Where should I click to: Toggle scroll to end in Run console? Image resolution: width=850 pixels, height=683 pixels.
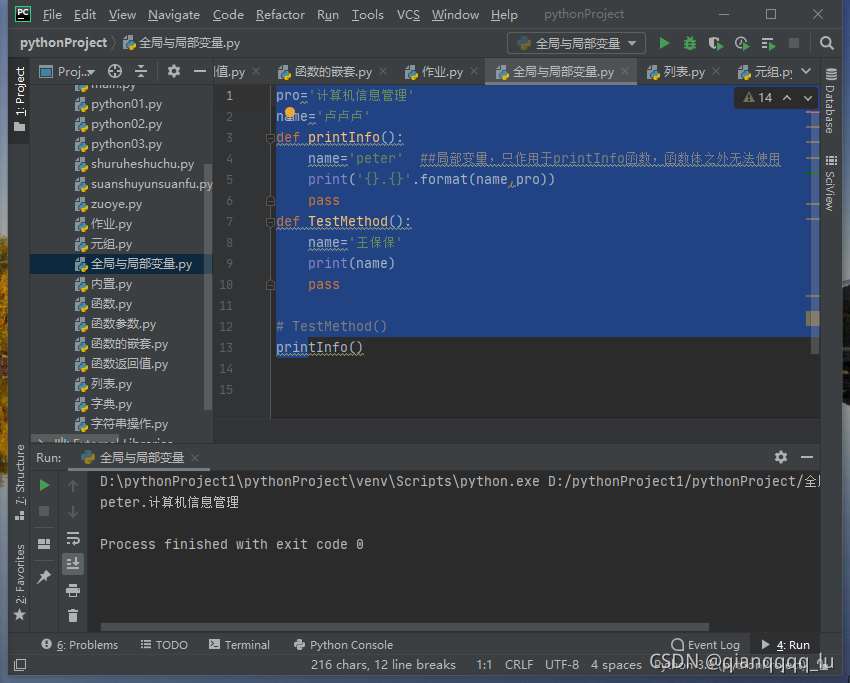tap(73, 564)
